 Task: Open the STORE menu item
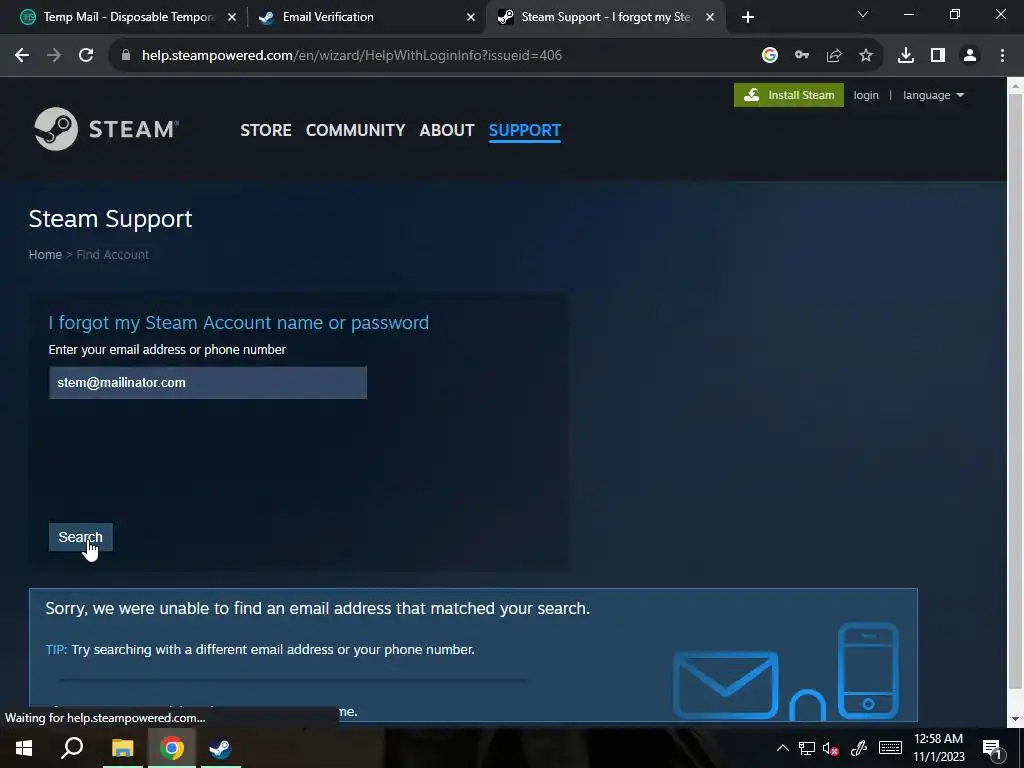pos(266,130)
